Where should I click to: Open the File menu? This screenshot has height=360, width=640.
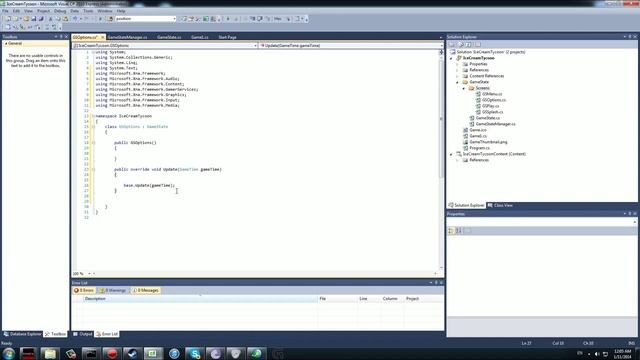(x=5, y=11)
